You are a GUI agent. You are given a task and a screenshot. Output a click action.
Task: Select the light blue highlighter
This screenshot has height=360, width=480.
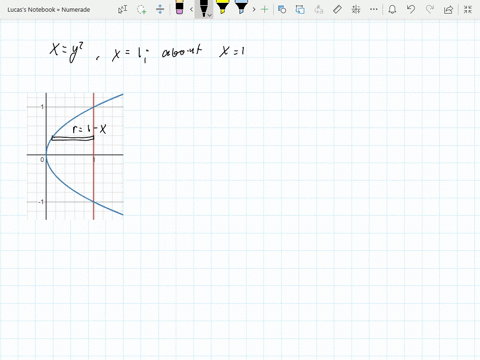[x=241, y=7]
